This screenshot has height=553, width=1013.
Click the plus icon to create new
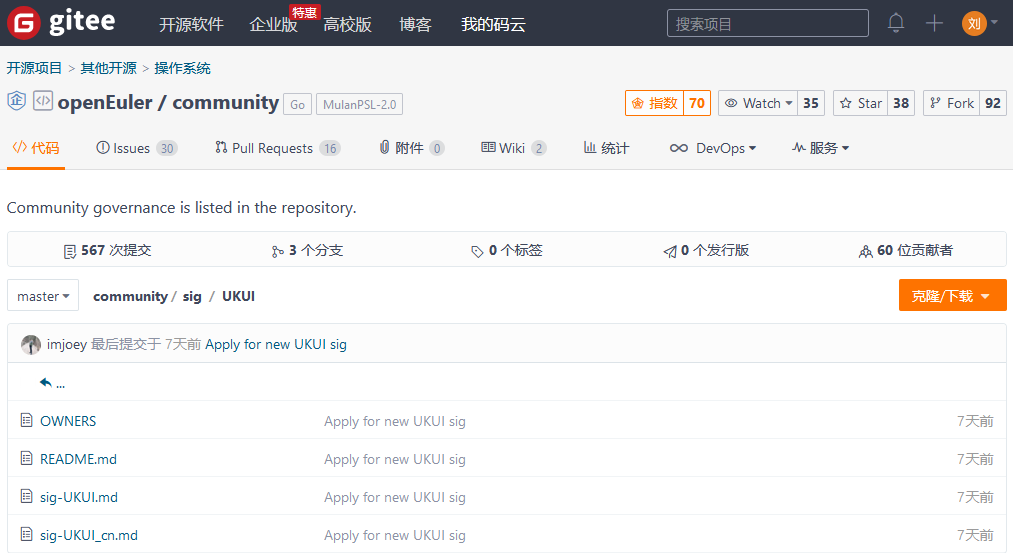click(934, 23)
